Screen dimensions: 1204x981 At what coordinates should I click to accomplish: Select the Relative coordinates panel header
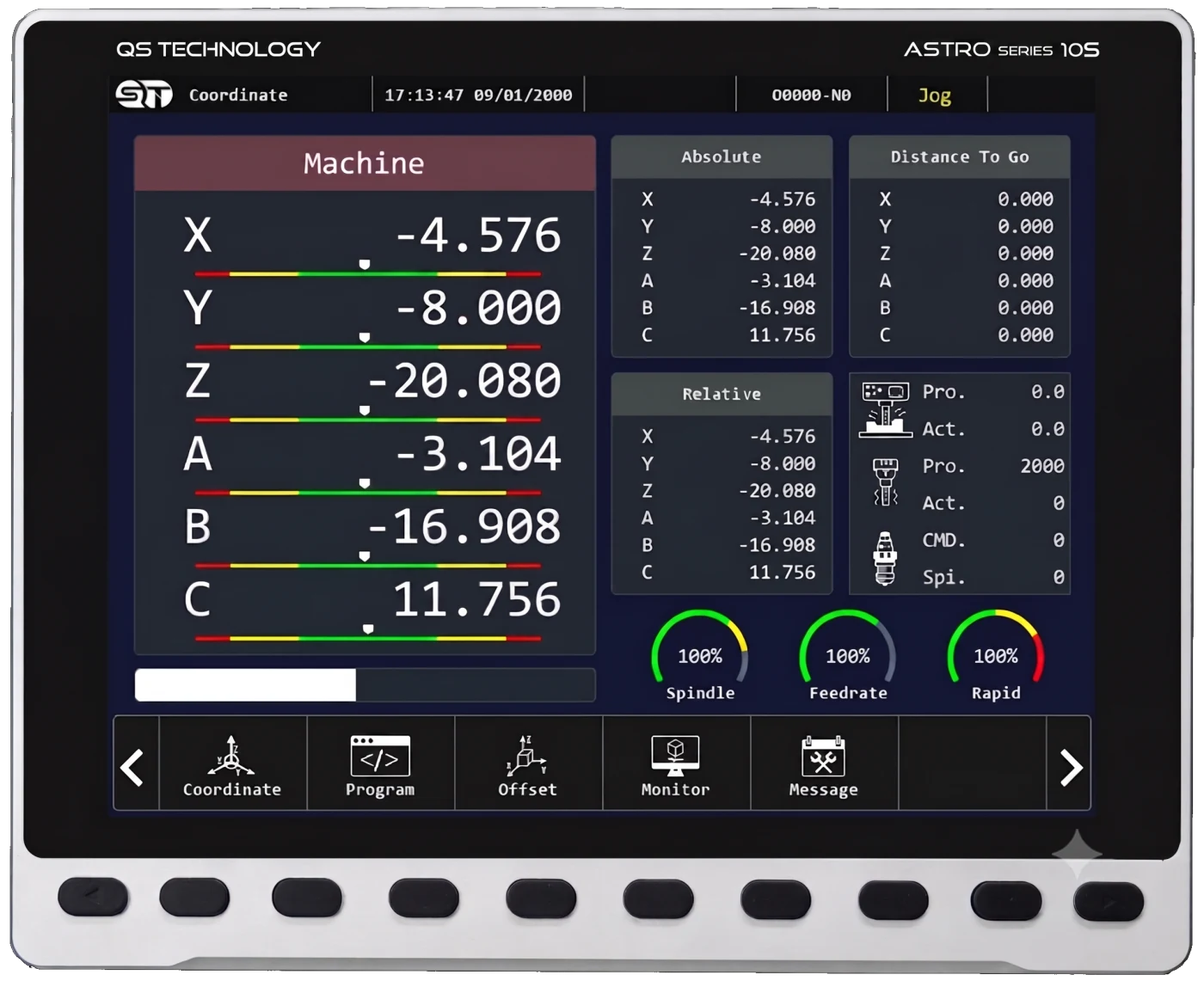[722, 394]
